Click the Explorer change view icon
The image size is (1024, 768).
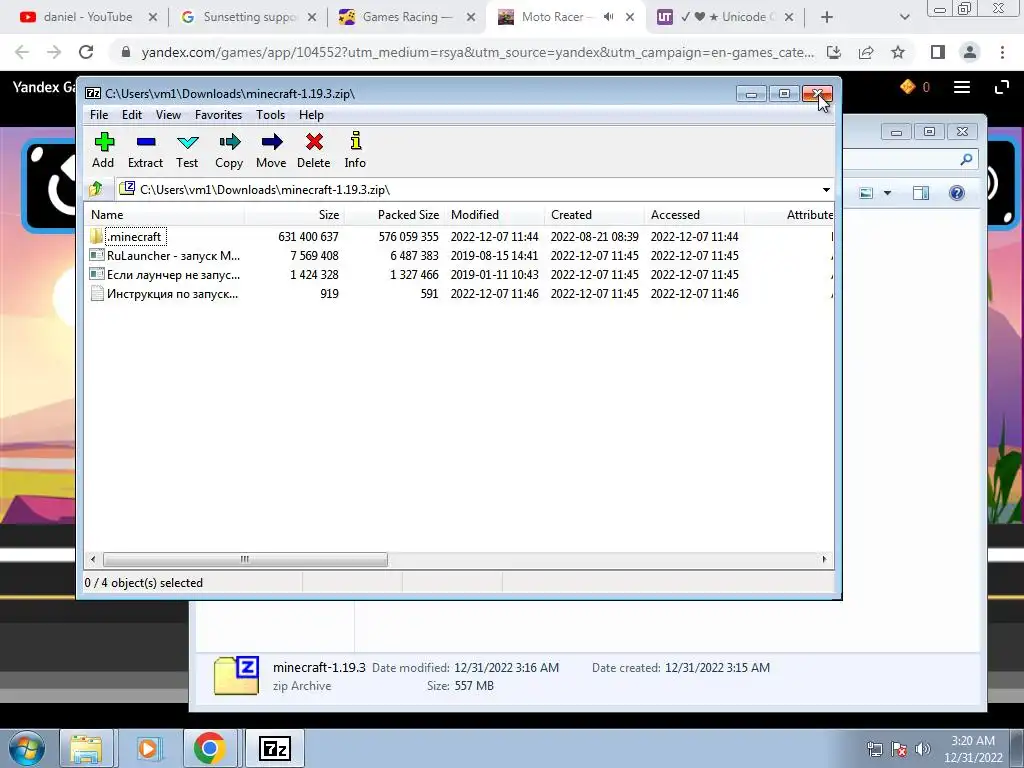point(866,193)
